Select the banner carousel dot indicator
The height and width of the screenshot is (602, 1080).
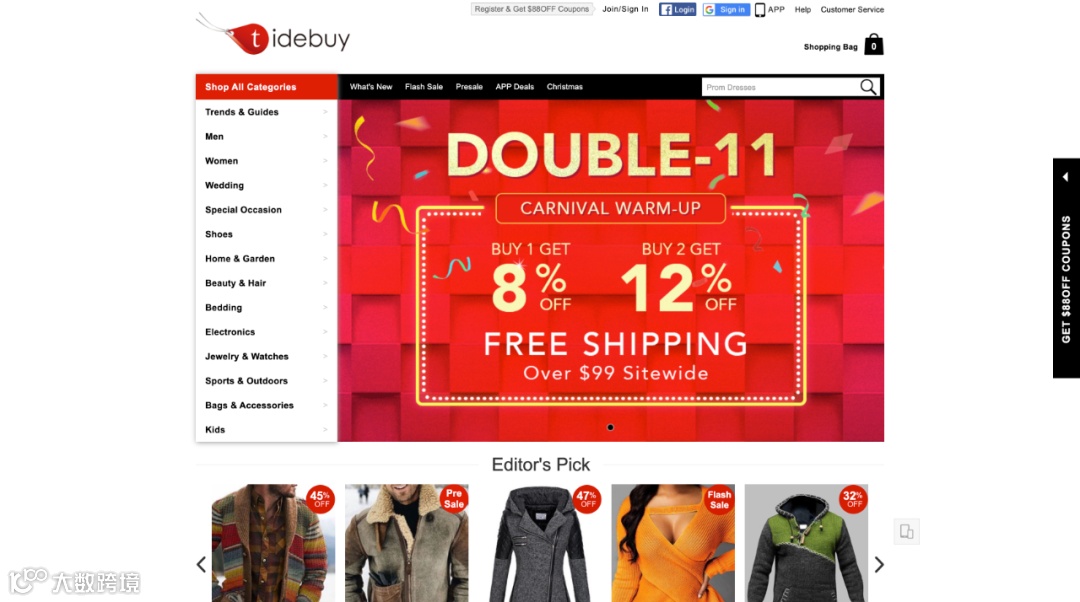(610, 428)
